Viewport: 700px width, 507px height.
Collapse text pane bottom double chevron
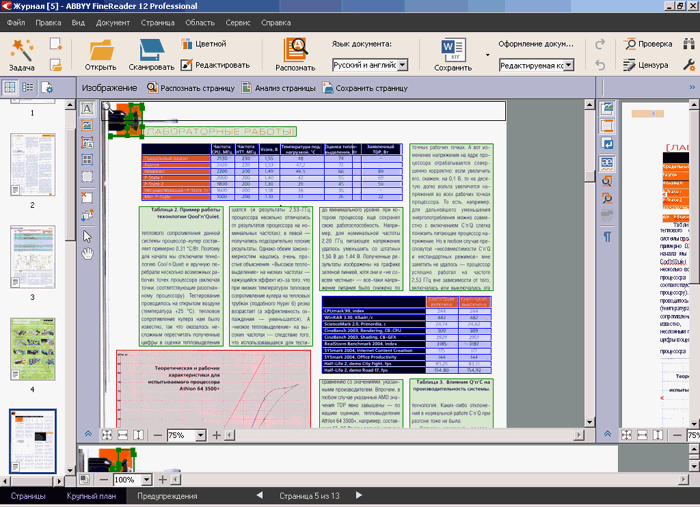[608, 434]
